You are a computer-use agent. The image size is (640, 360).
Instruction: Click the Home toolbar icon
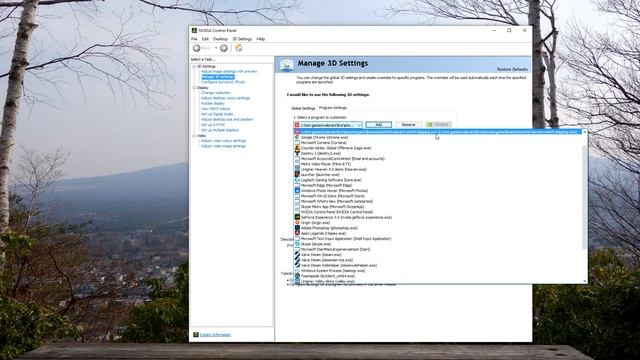239,48
